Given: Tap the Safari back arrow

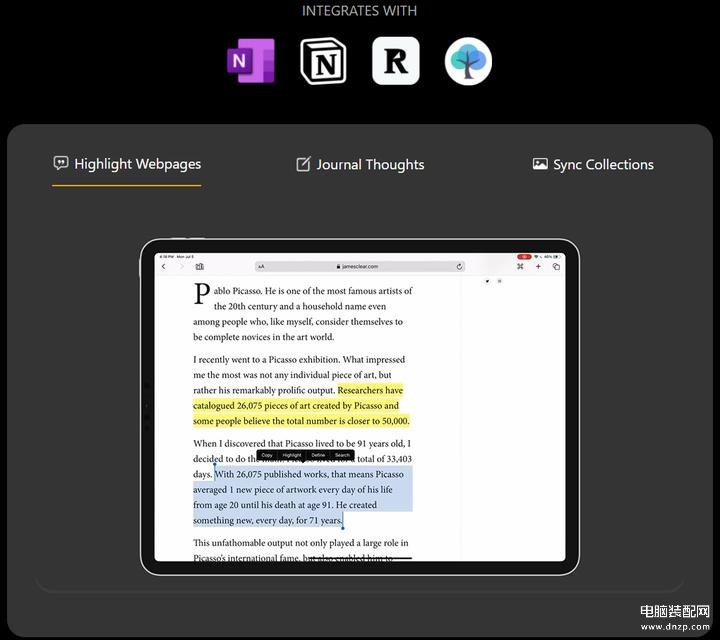Looking at the screenshot, I should tap(163, 267).
